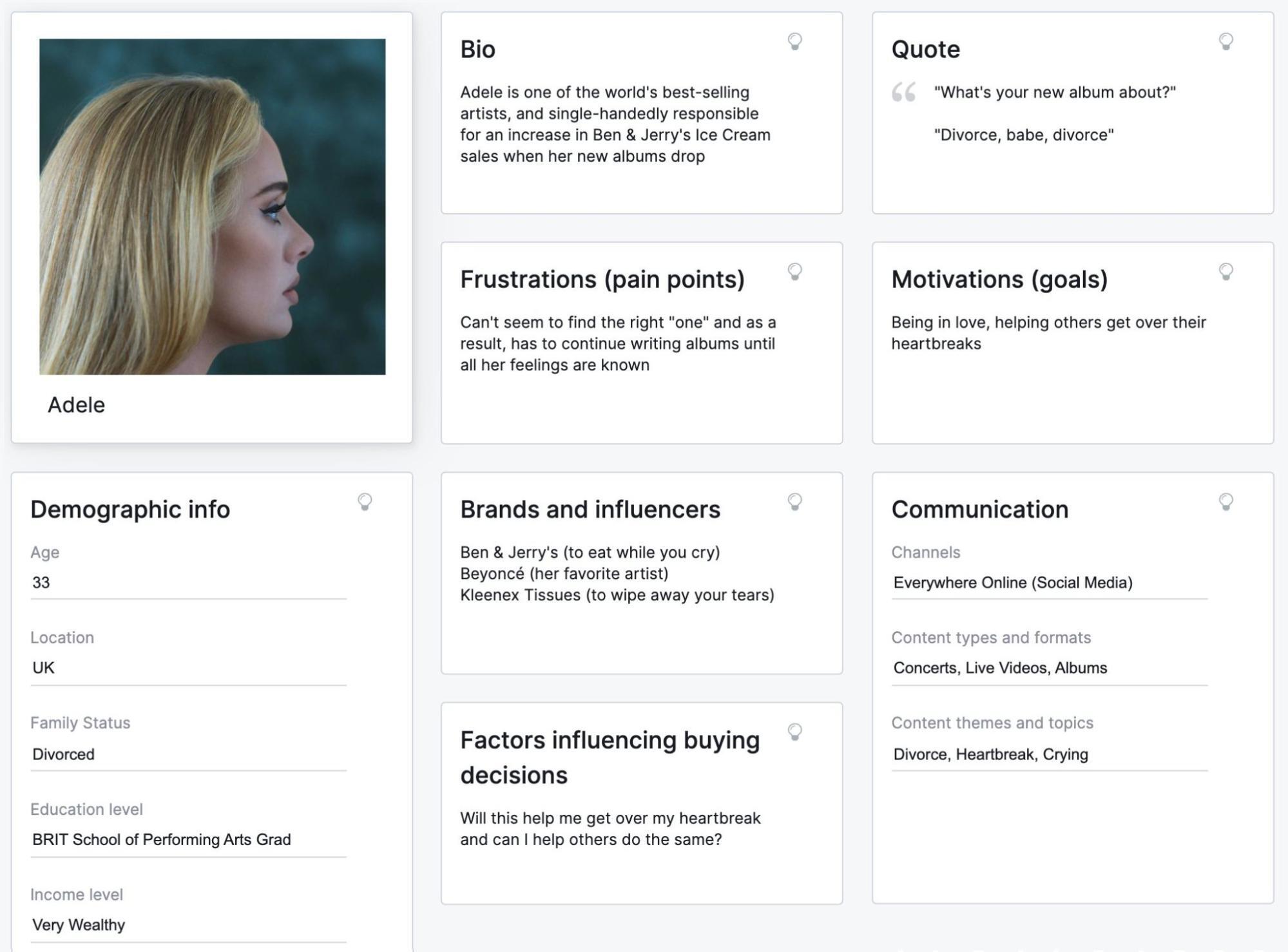1288x952 pixels.
Task: Click the Family Status value Divorced
Action: [x=62, y=753]
